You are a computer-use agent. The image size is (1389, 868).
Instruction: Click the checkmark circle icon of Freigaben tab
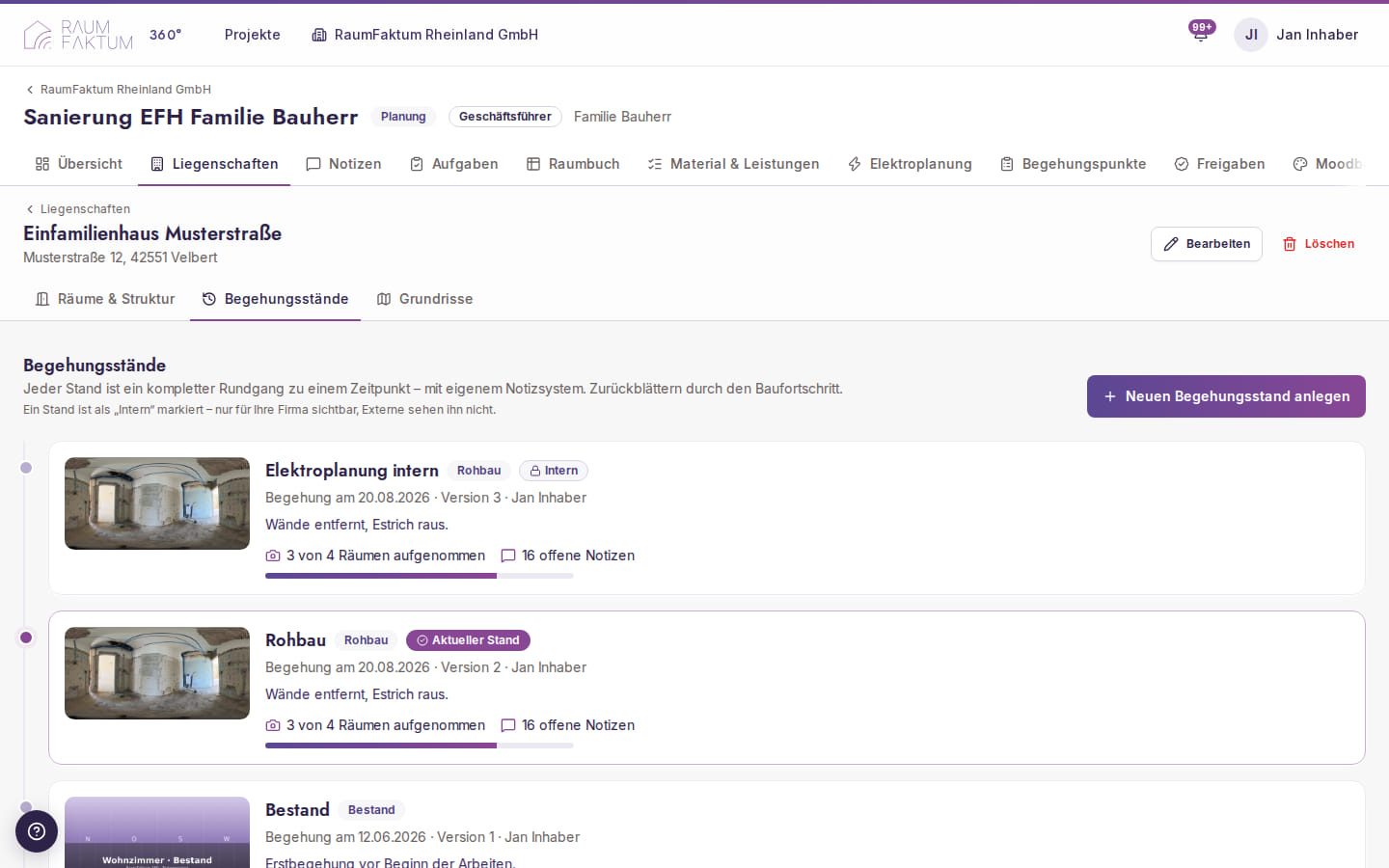click(x=1182, y=164)
